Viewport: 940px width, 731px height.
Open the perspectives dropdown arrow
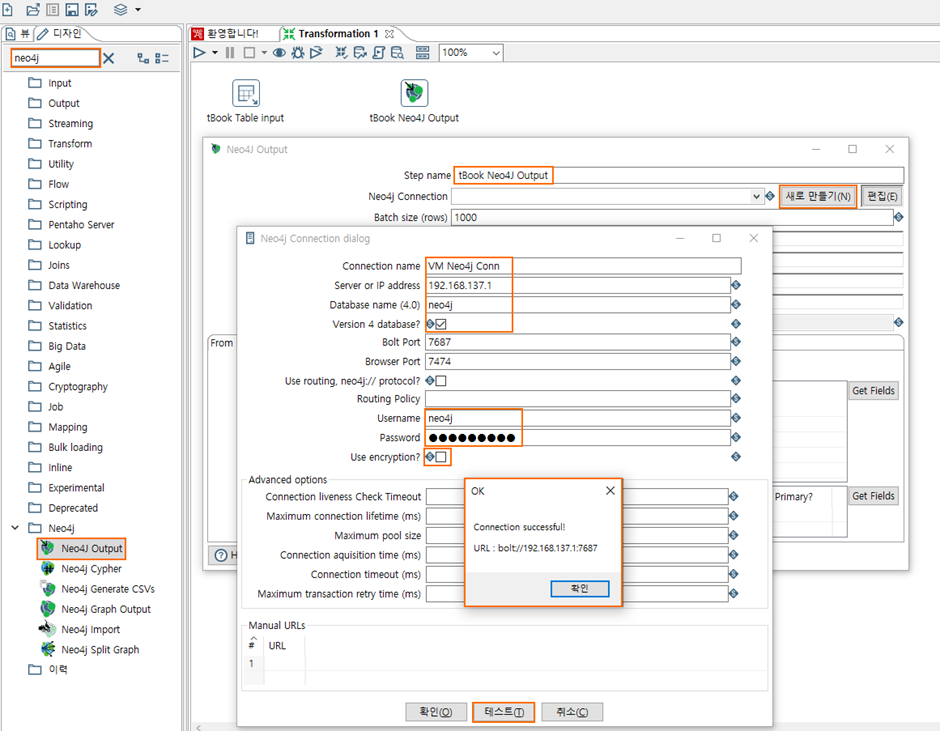pyautogui.click(x=138, y=10)
